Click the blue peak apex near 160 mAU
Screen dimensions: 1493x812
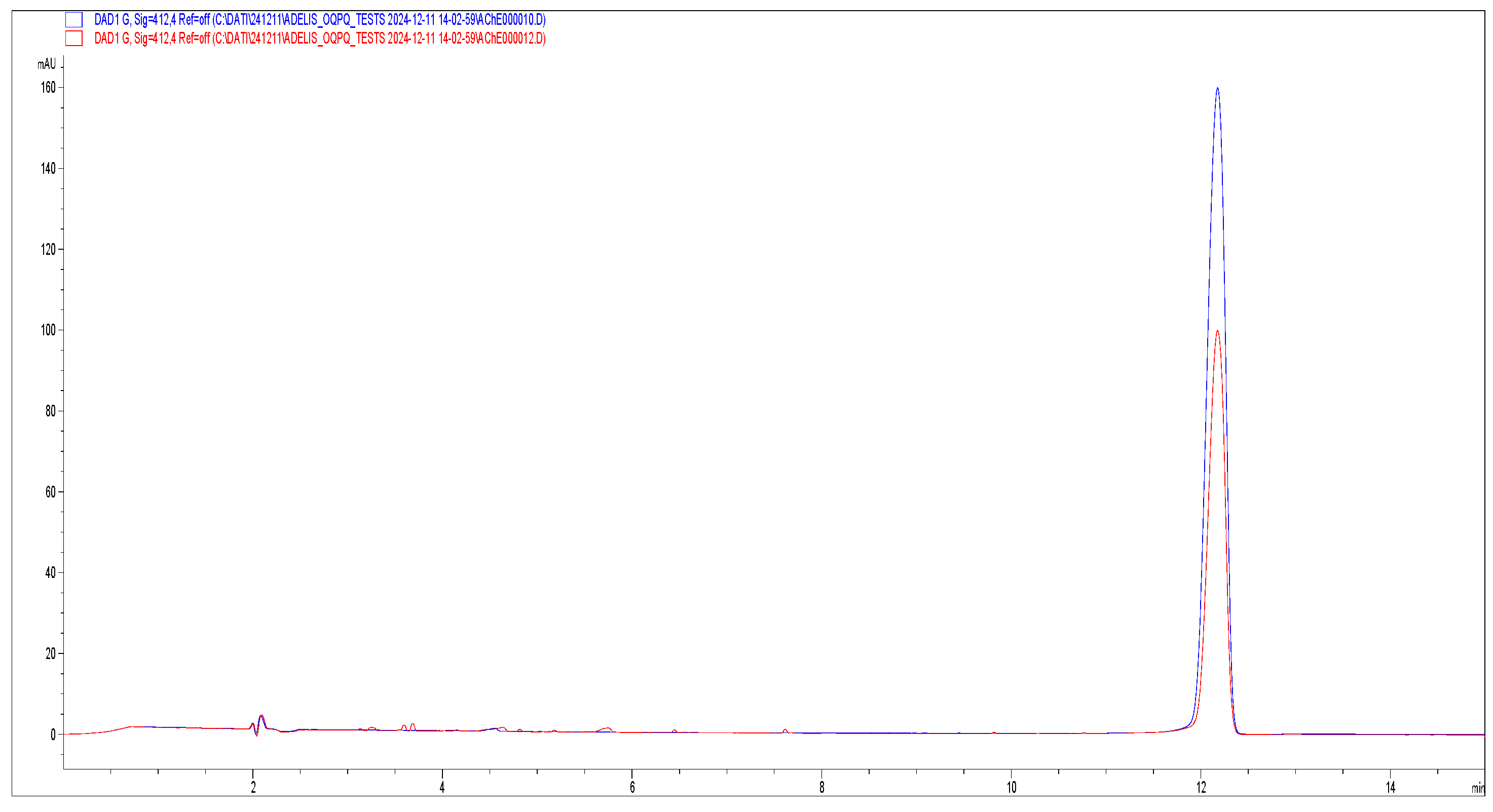[1217, 89]
